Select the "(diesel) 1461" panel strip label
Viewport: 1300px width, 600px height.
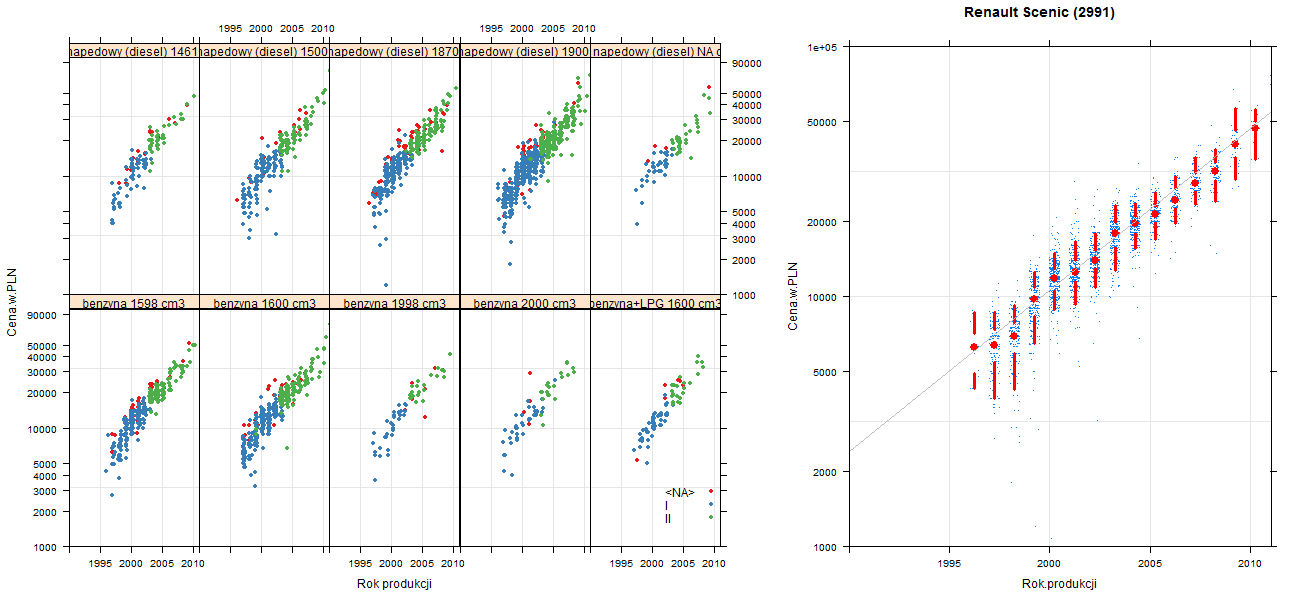click(134, 52)
